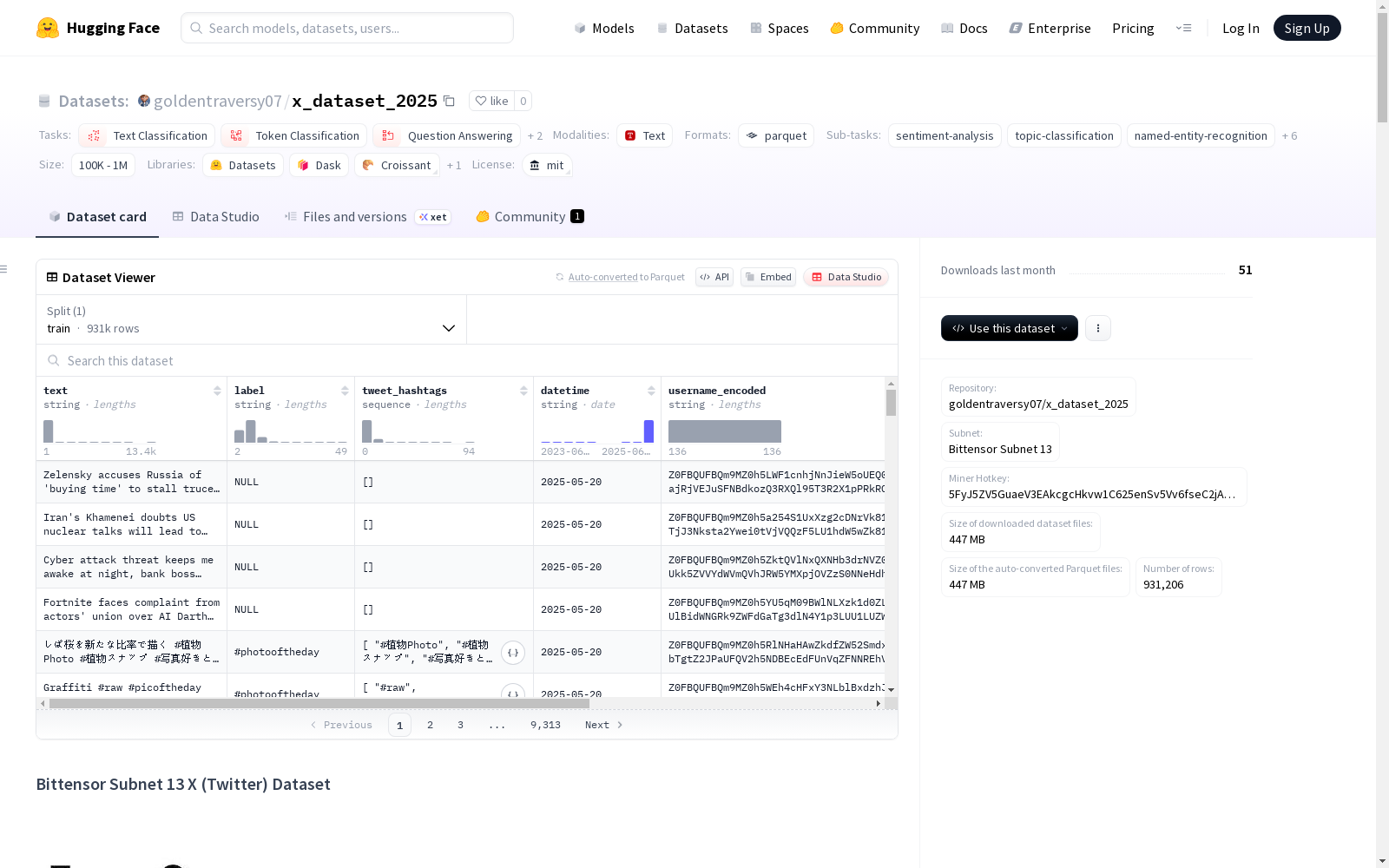The height and width of the screenshot is (868, 1389).
Task: Go to page 3 of the dataset
Action: (x=460, y=725)
